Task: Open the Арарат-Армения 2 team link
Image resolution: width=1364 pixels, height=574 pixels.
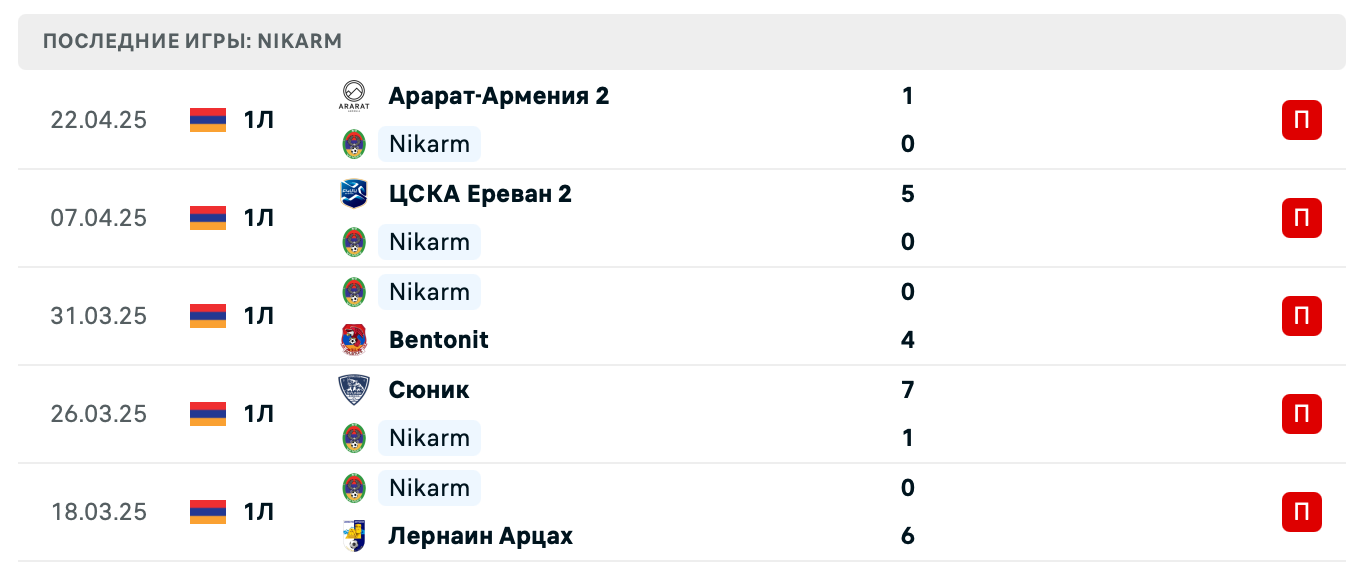Action: click(x=498, y=96)
